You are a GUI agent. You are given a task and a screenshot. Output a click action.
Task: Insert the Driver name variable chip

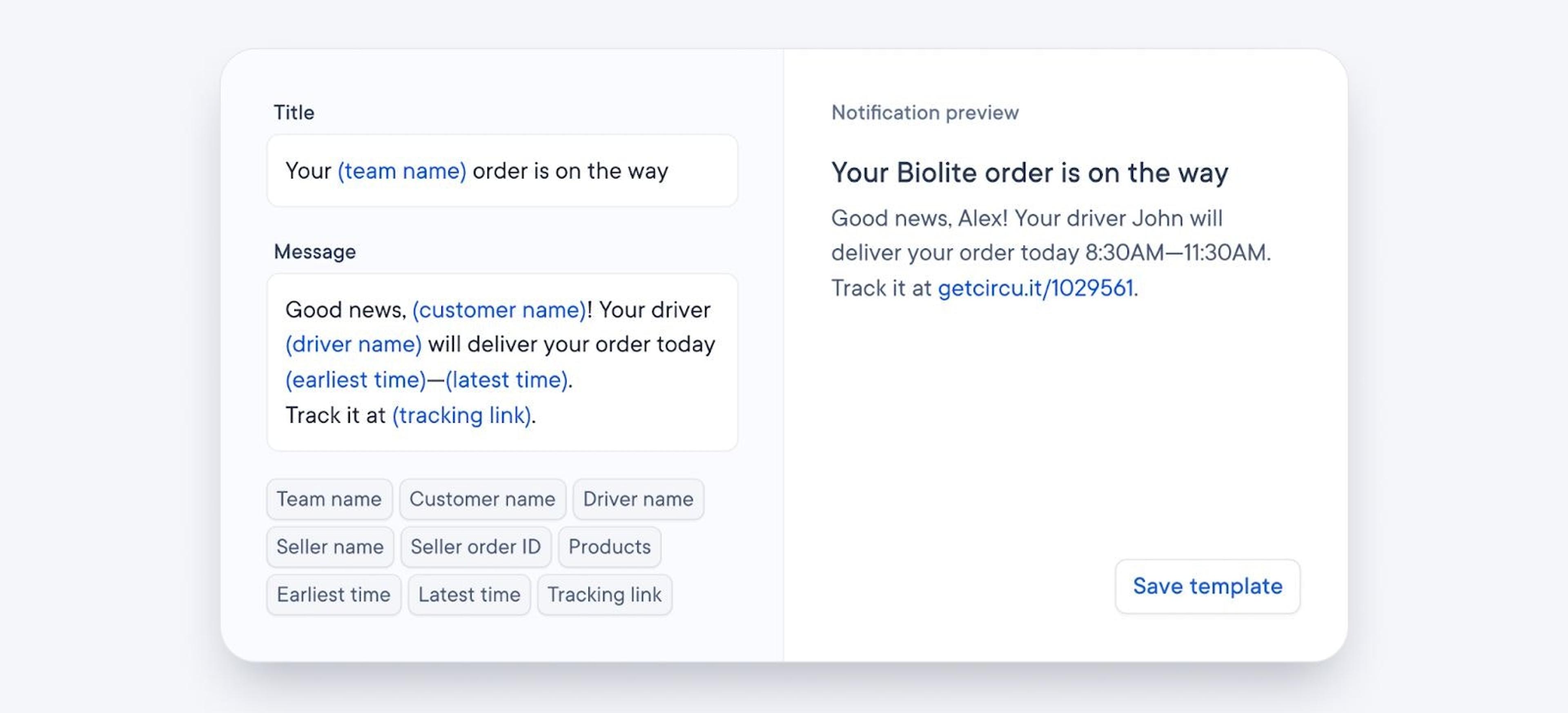pyautogui.click(x=637, y=498)
